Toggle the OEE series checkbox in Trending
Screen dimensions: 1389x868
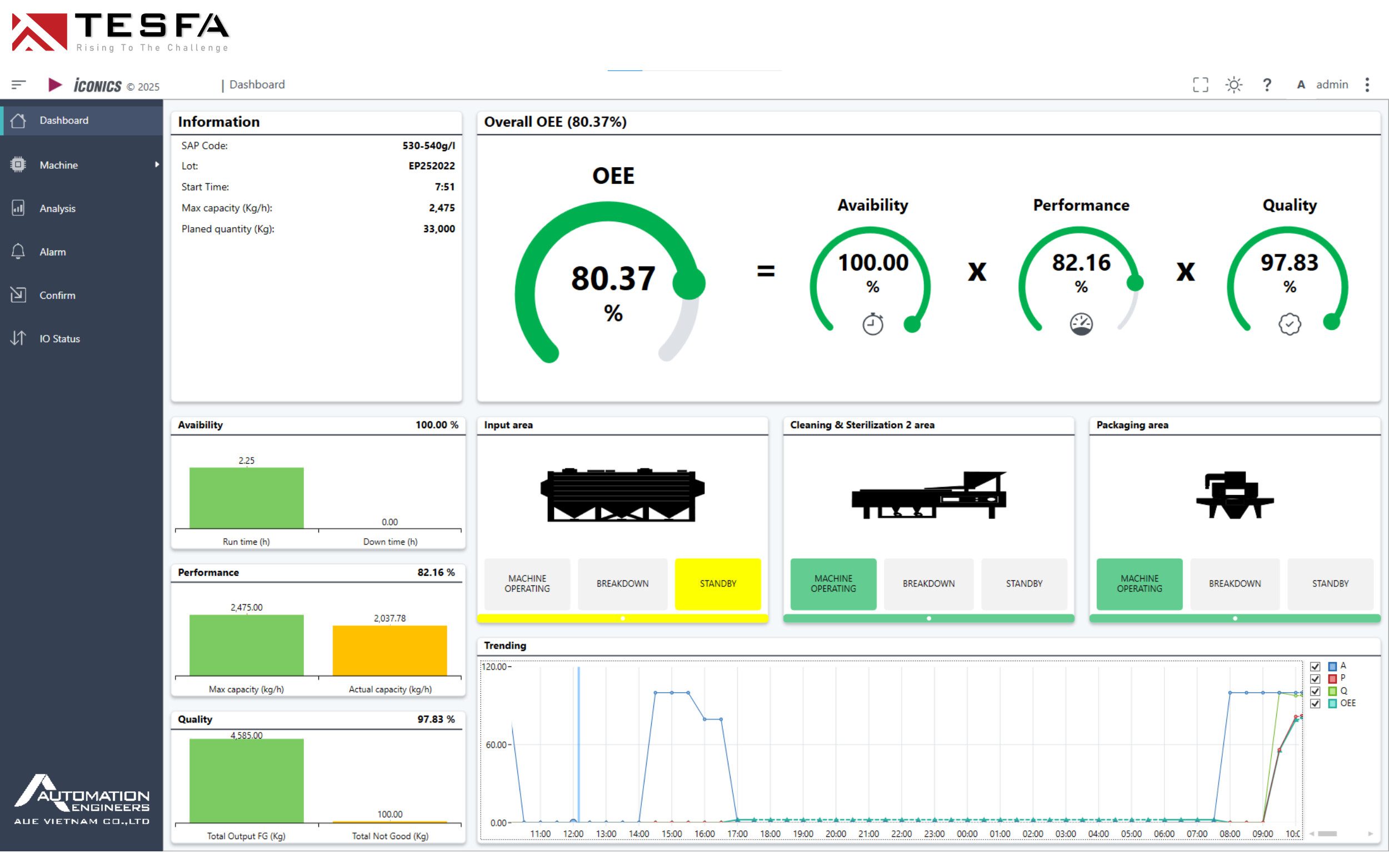[1315, 703]
